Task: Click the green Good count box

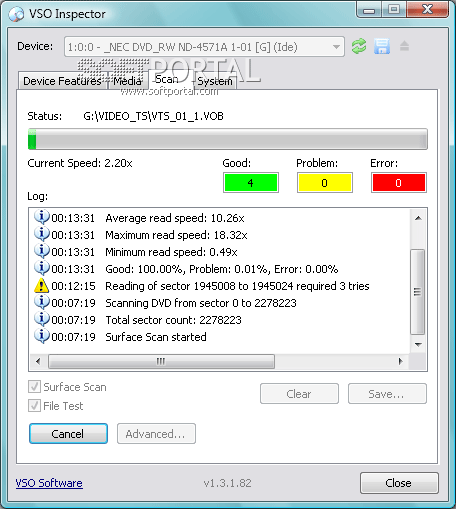Action: click(251, 183)
